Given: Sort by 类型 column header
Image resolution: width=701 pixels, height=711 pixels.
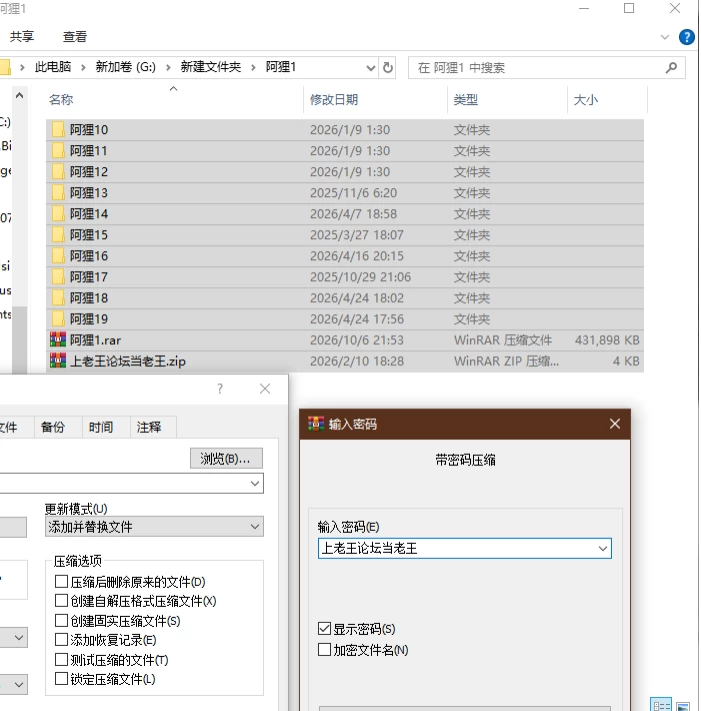Looking at the screenshot, I should point(466,99).
